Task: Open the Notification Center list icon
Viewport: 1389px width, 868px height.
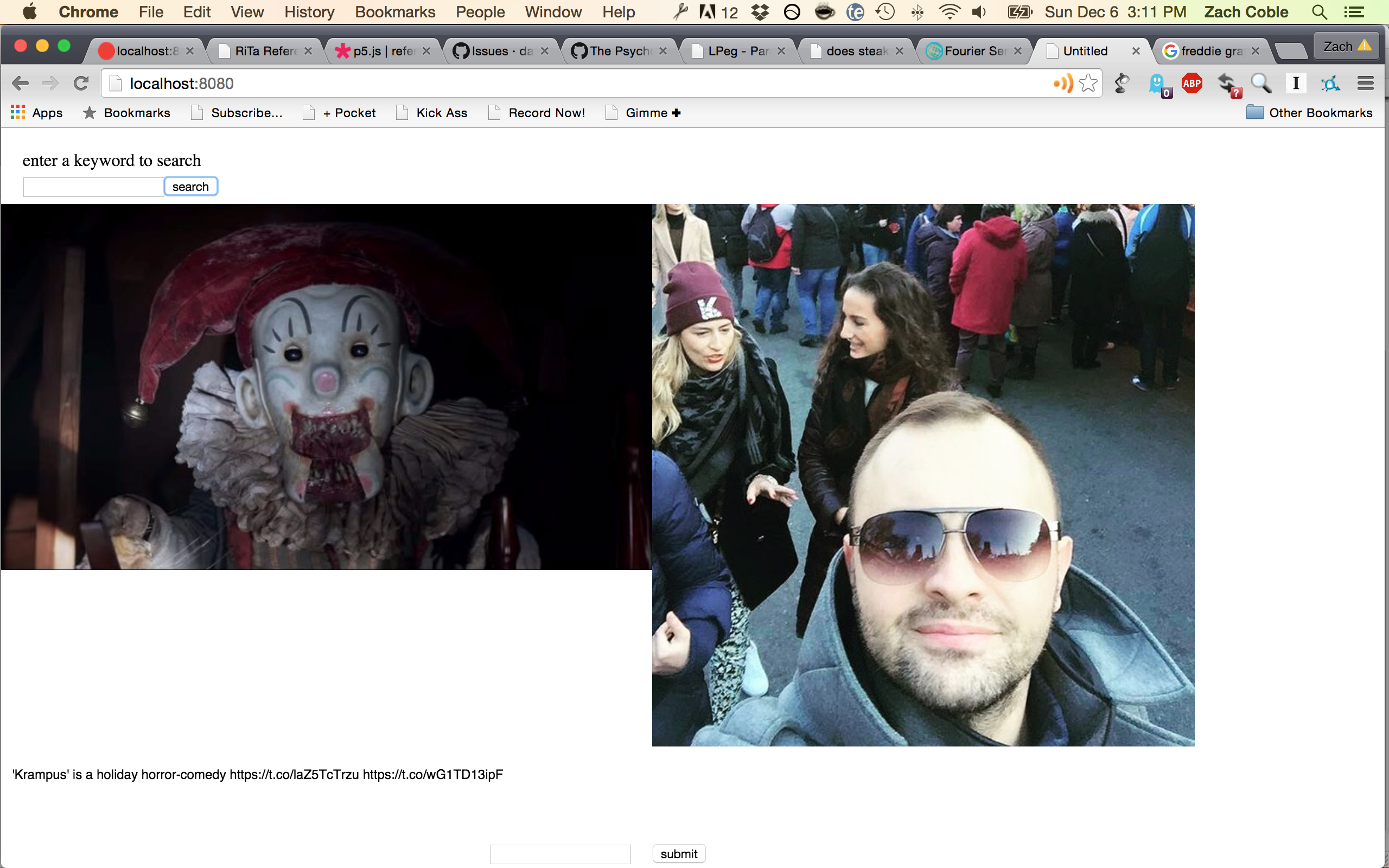Action: click(1354, 12)
